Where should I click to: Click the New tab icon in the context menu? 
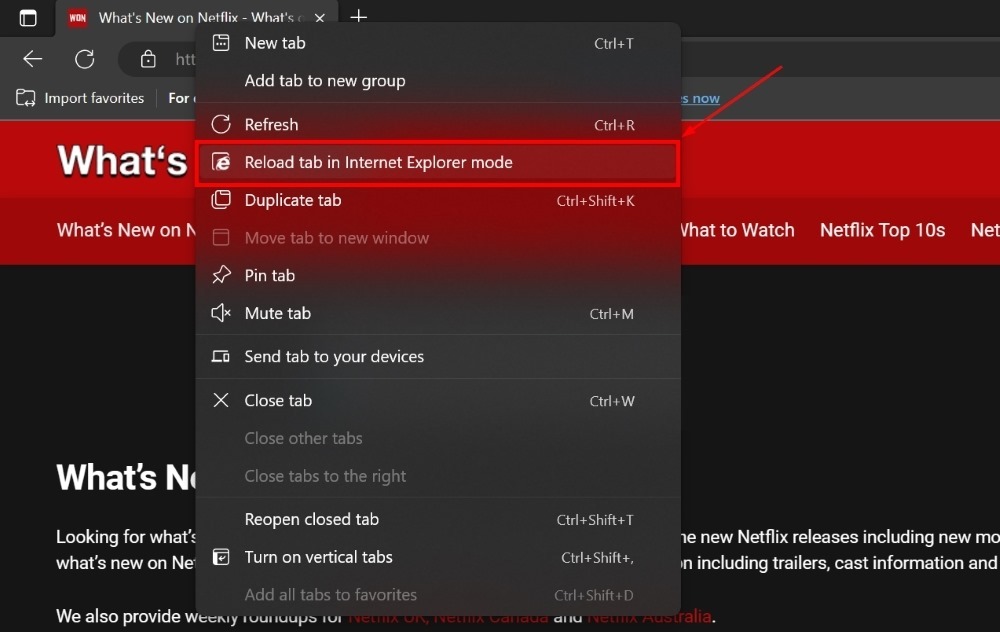pos(220,42)
